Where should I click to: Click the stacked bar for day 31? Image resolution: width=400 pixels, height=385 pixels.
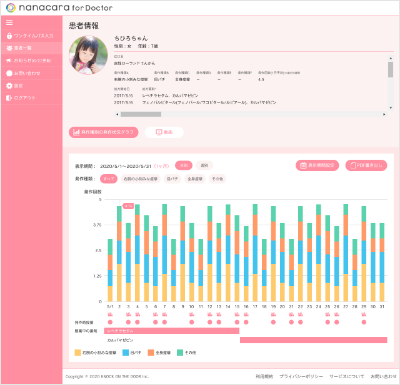382,262
